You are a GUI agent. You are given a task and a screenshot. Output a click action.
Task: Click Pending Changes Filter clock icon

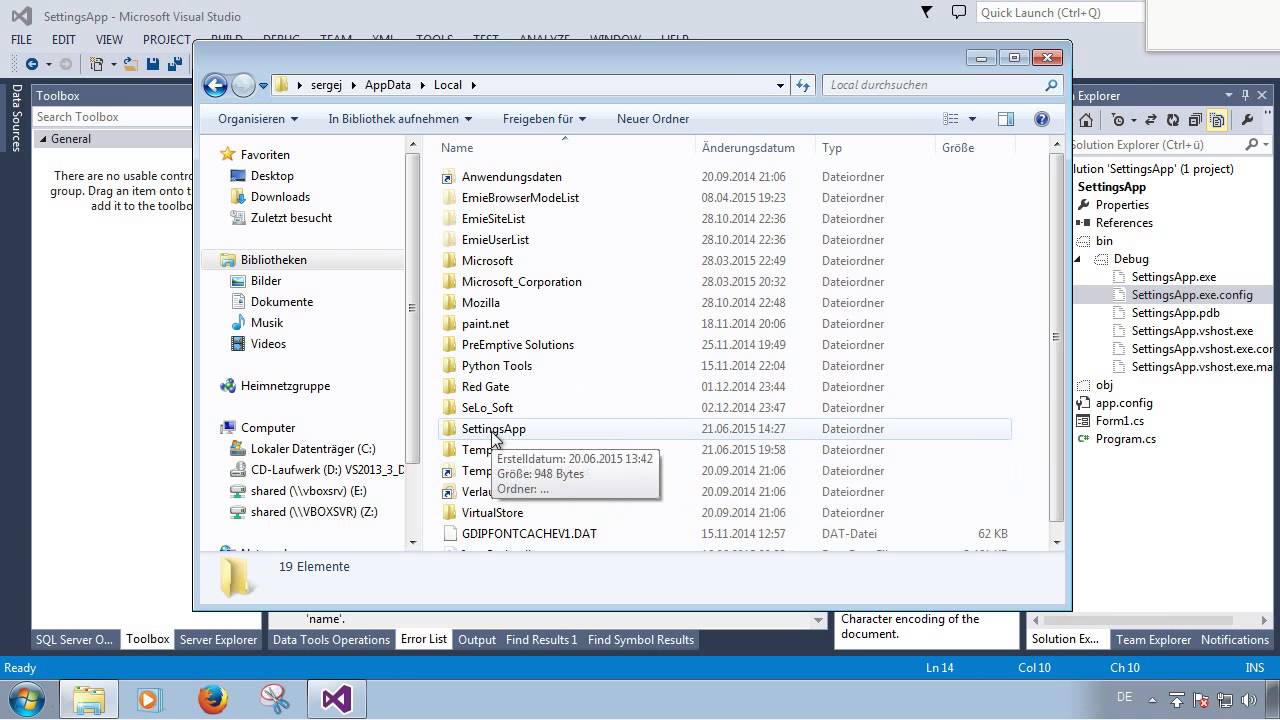tap(1119, 120)
